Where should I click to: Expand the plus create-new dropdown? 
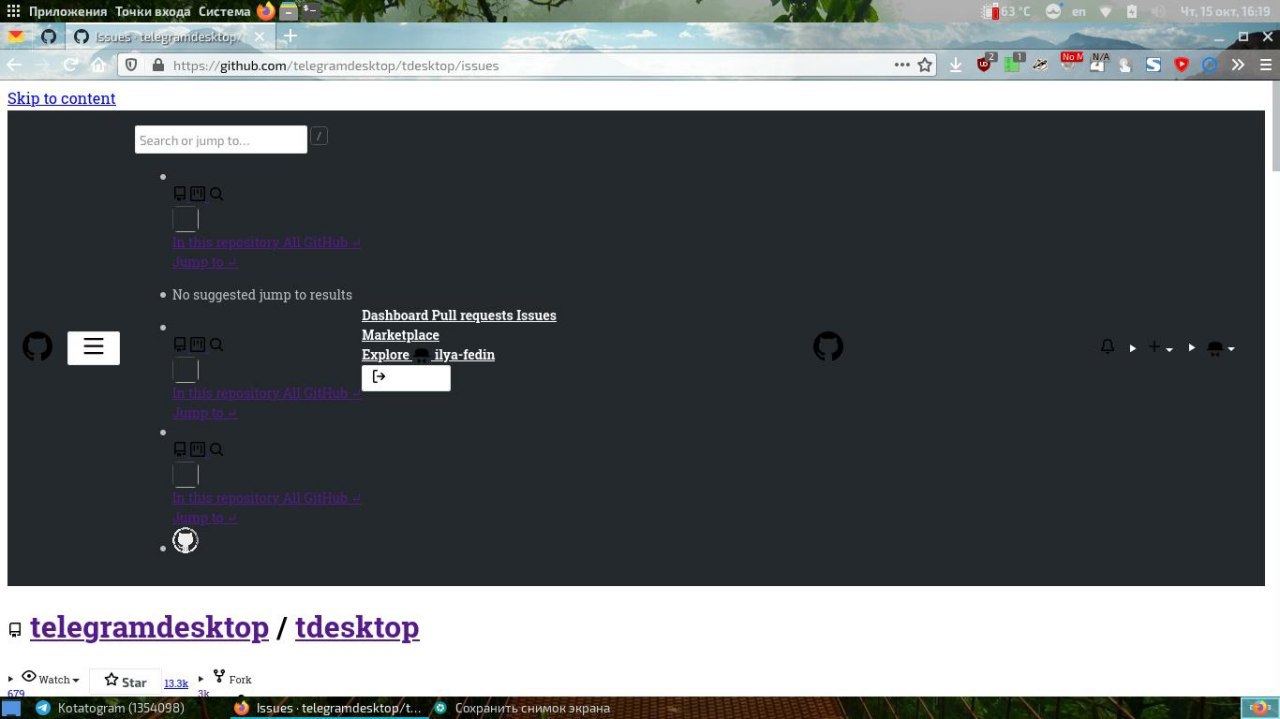1160,347
